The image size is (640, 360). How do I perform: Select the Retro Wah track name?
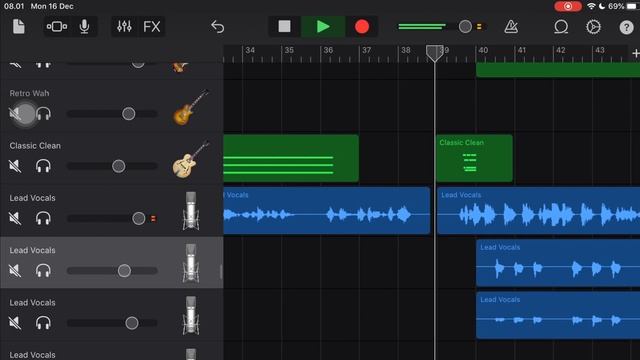coord(29,93)
